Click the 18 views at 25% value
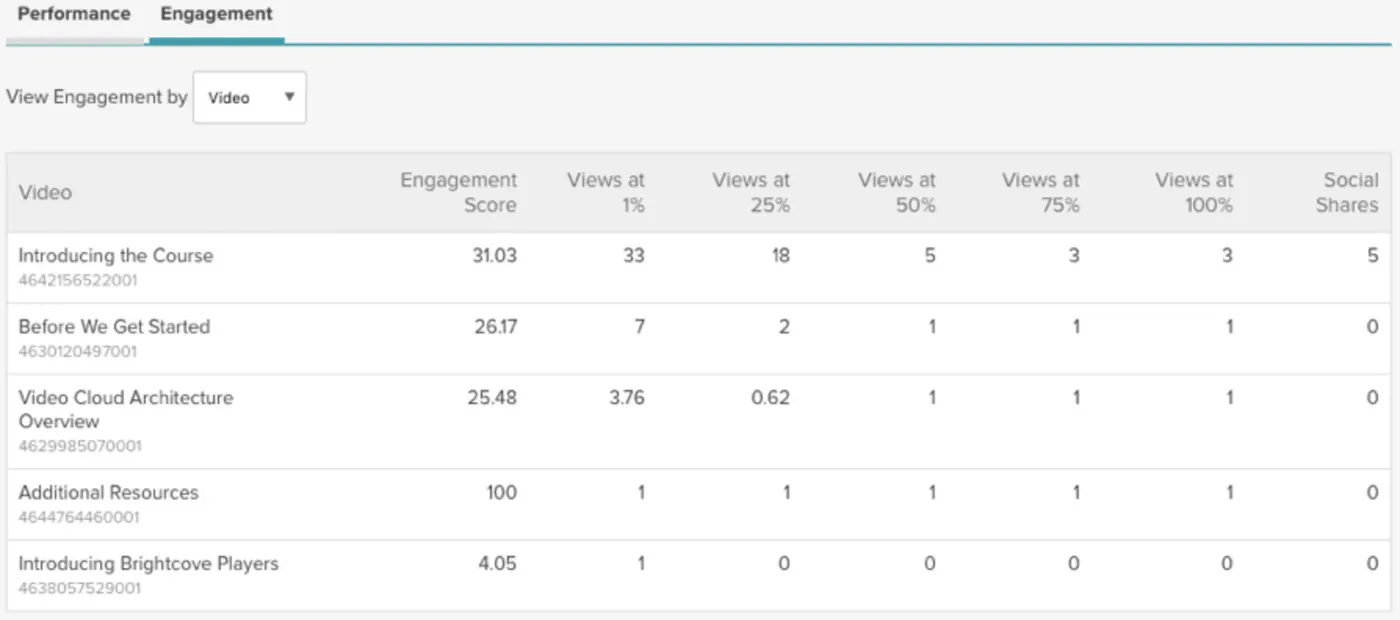This screenshot has height=620, width=1400. [x=779, y=255]
